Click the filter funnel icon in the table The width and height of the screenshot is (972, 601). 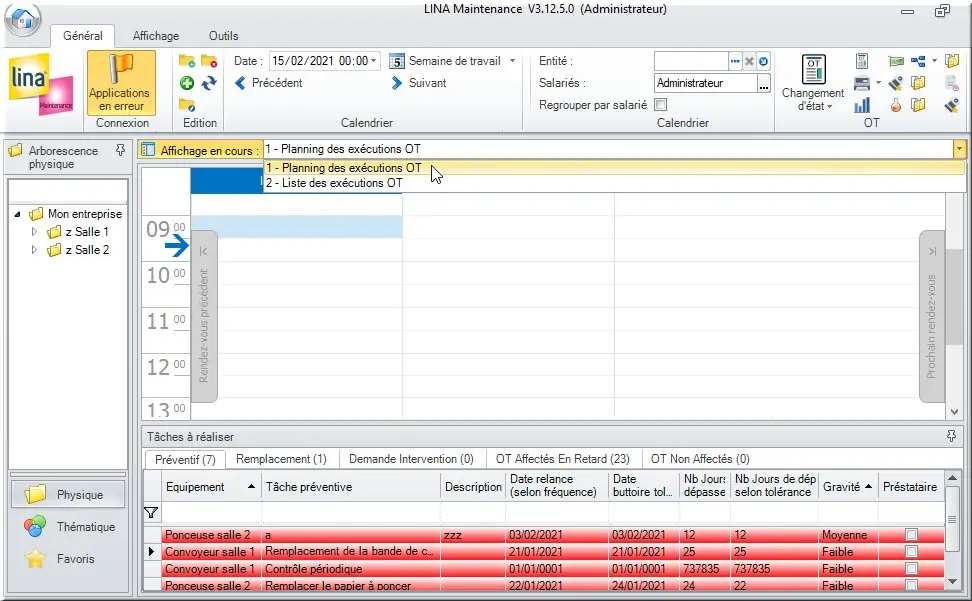151,512
